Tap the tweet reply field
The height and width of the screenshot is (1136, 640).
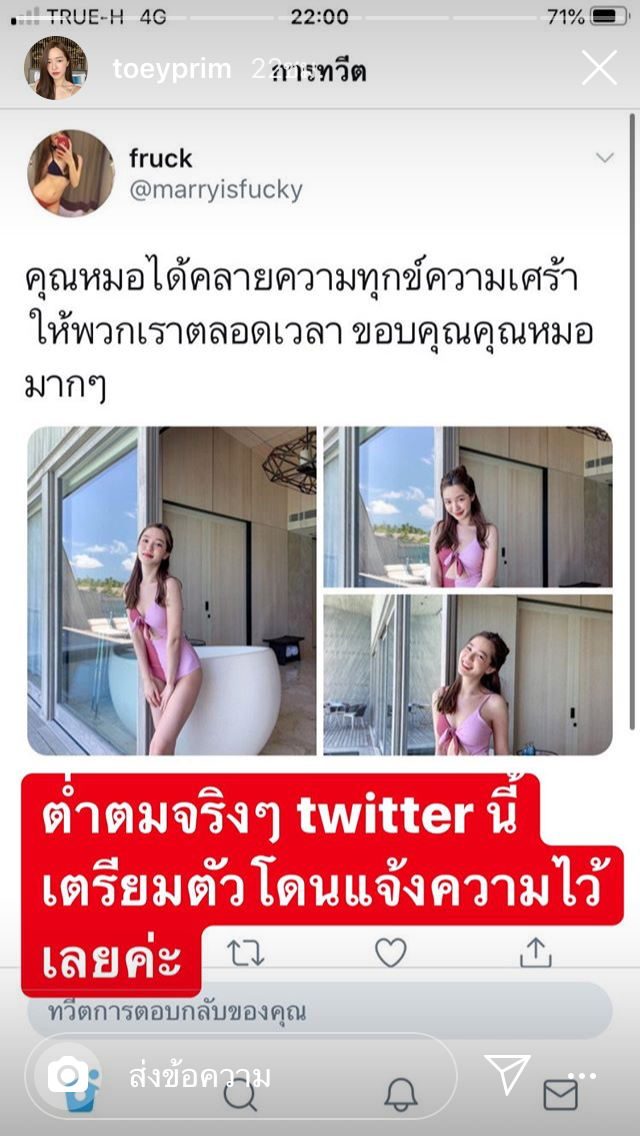point(320,1011)
